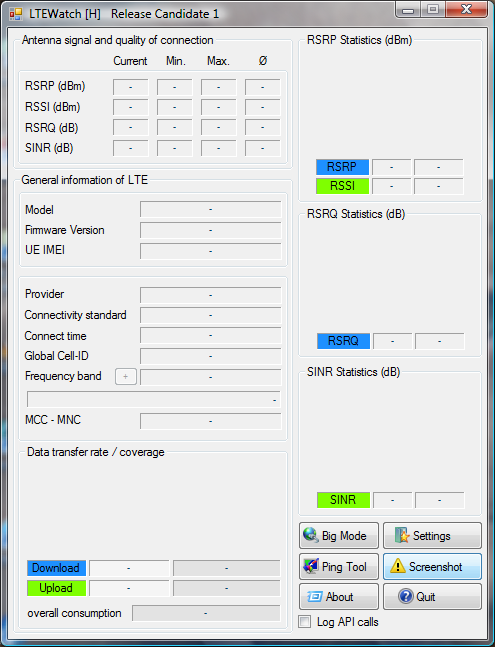Click the blue RSRQ legend swatch
This screenshot has height=647, width=495.
(x=343, y=341)
